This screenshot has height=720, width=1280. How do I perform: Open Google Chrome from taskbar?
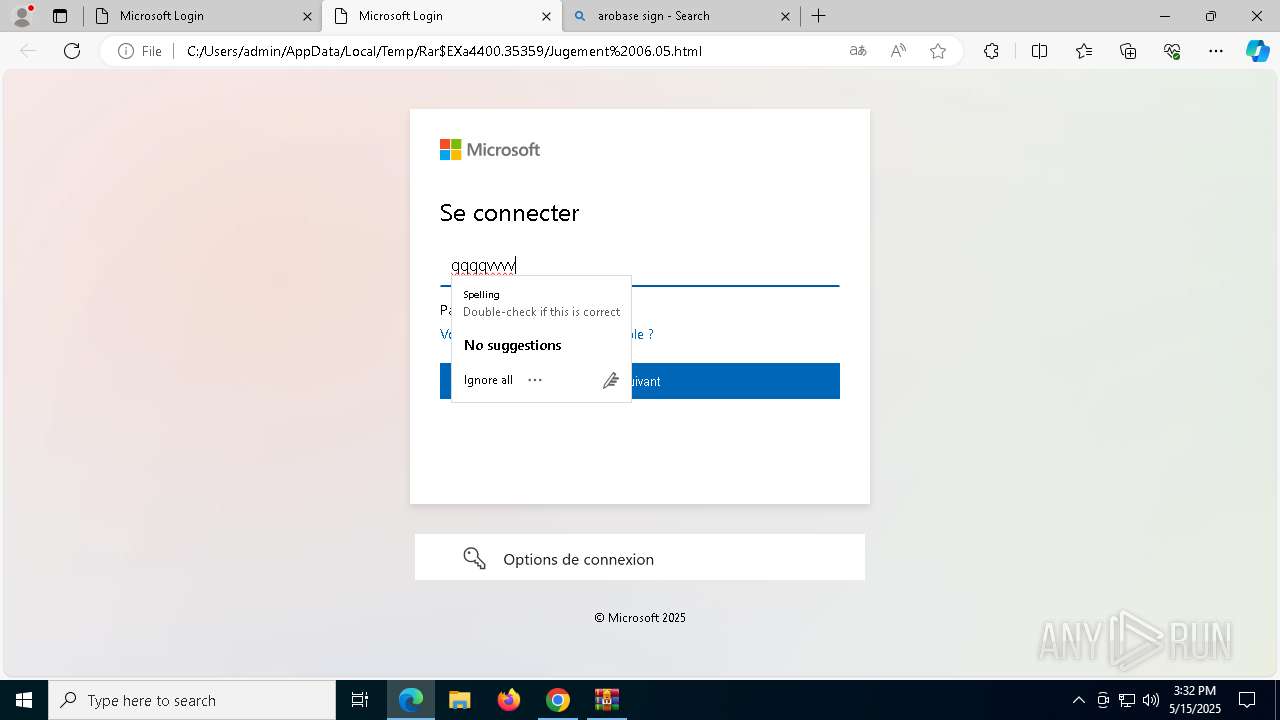click(558, 700)
